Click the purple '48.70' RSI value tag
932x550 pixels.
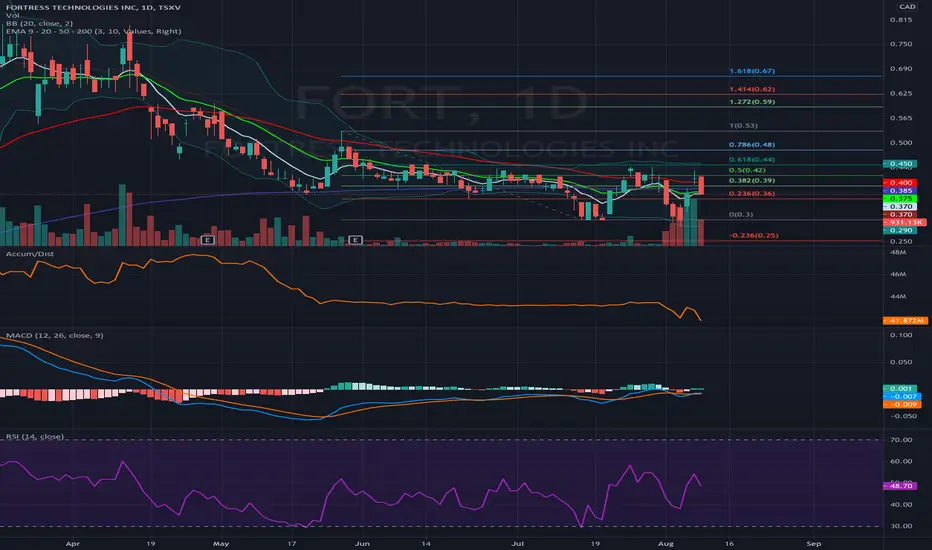(x=900, y=486)
